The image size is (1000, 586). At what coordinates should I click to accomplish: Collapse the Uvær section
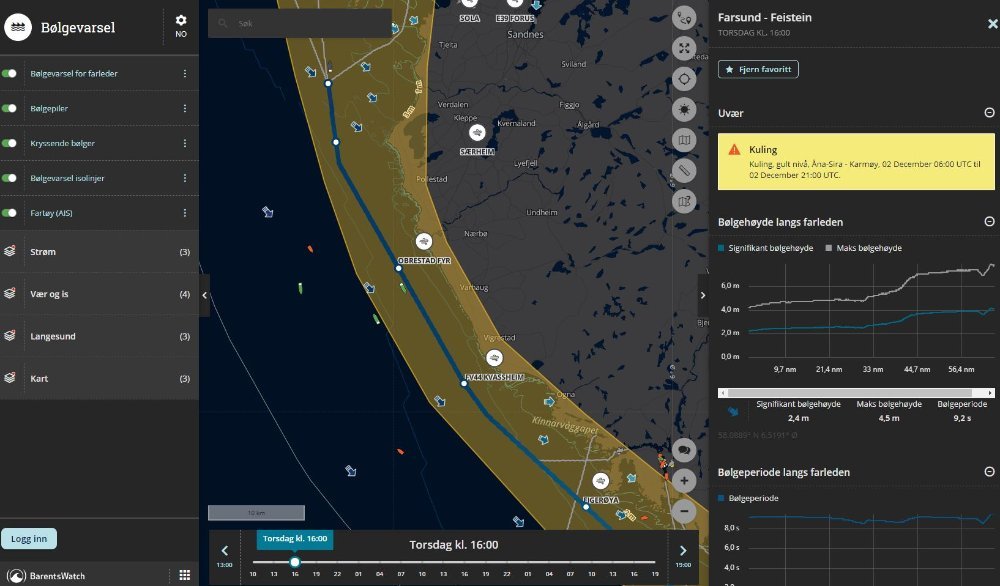[989, 113]
